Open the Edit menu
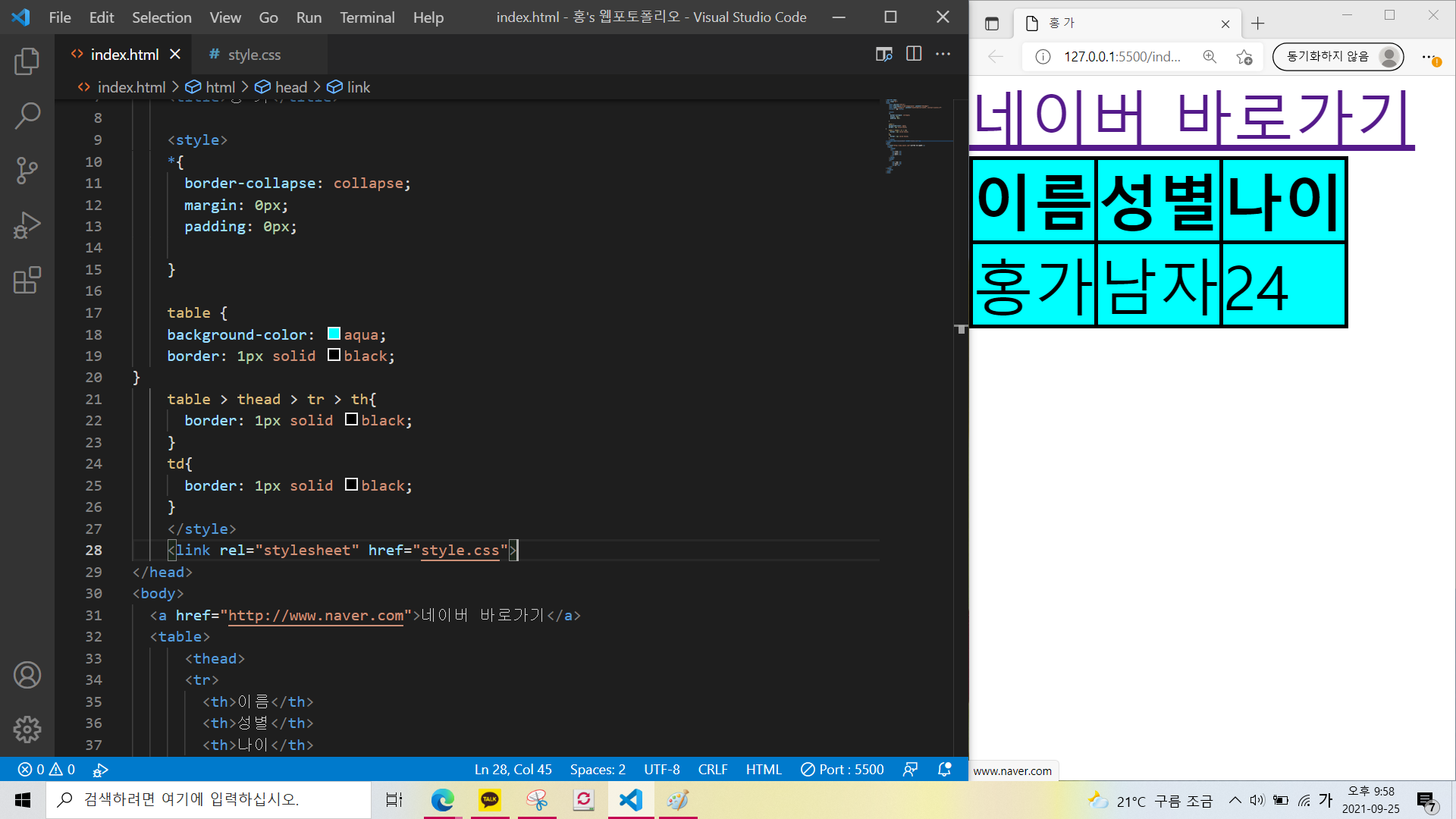The image size is (1456, 819). 102,17
